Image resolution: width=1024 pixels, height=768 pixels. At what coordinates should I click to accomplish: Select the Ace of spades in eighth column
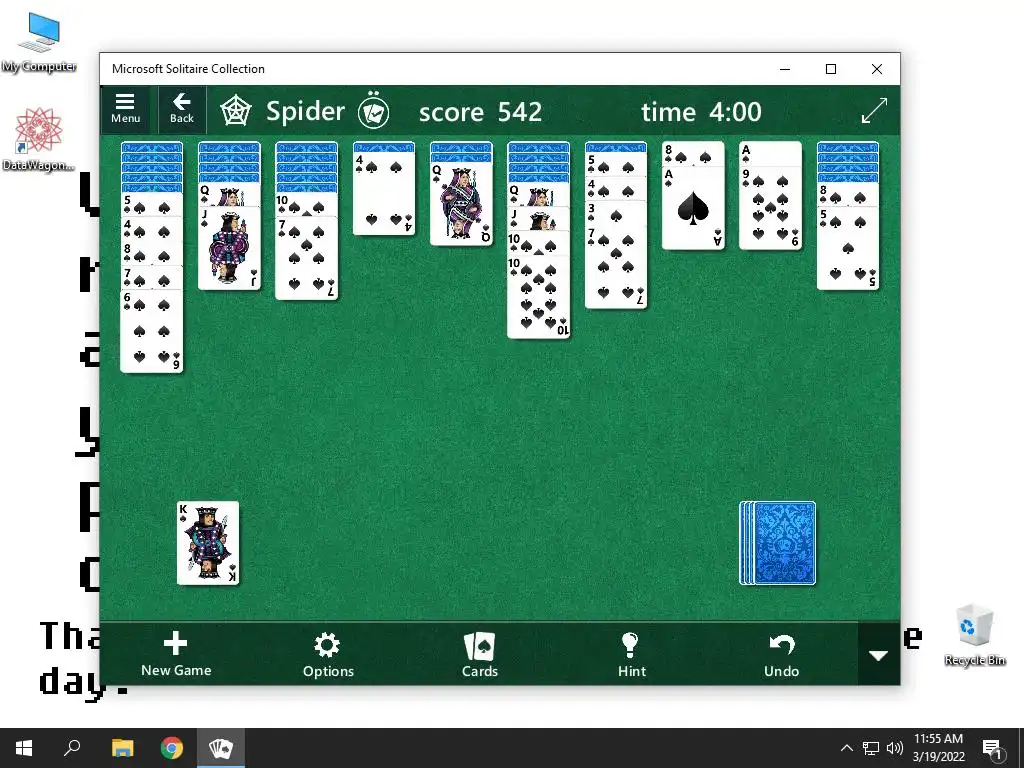[693, 208]
